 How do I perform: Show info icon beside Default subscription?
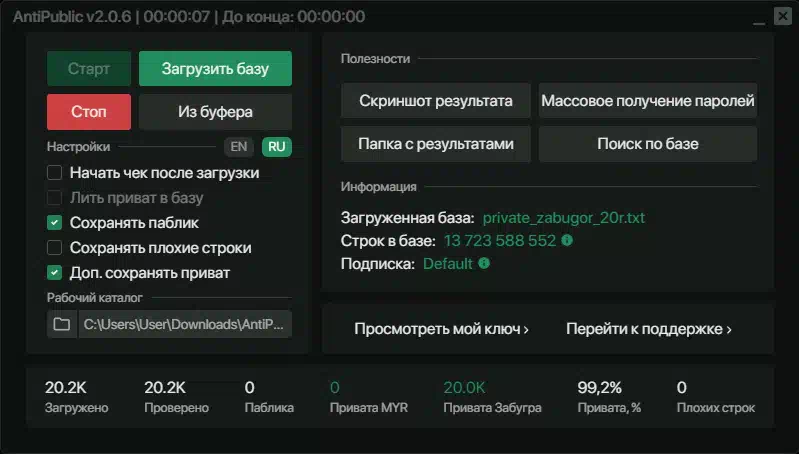click(x=484, y=263)
